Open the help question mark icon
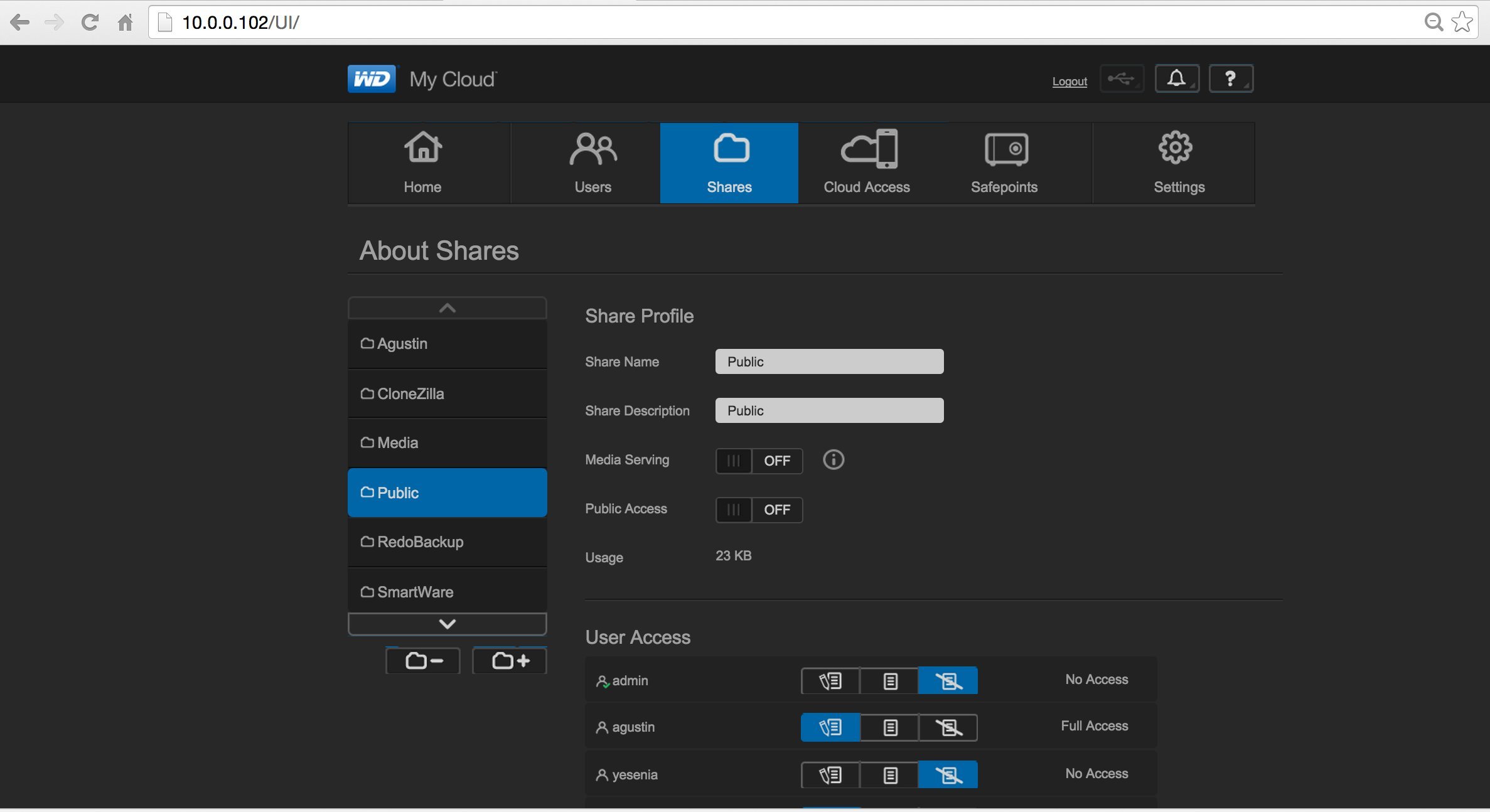 [1230, 79]
